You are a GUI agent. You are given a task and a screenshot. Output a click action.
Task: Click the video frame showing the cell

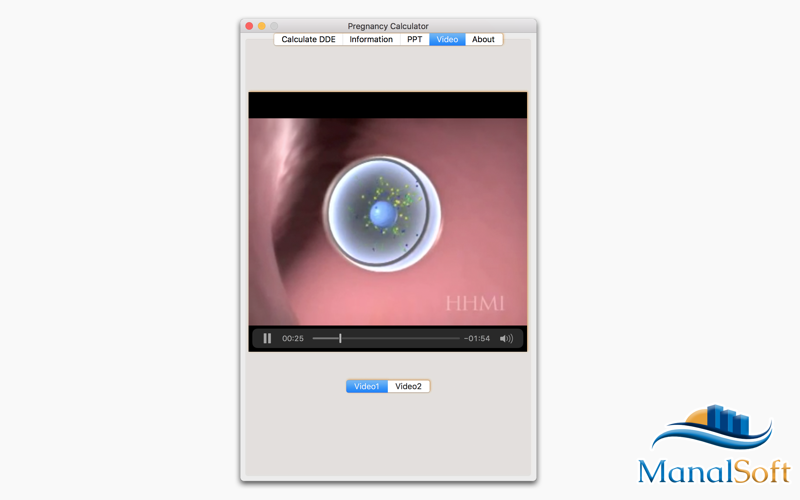click(388, 221)
